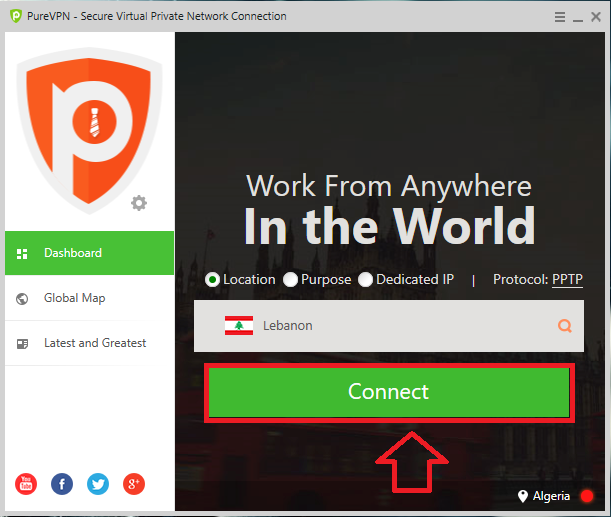Open the Facebook social link
The width and height of the screenshot is (611, 517).
[62, 484]
